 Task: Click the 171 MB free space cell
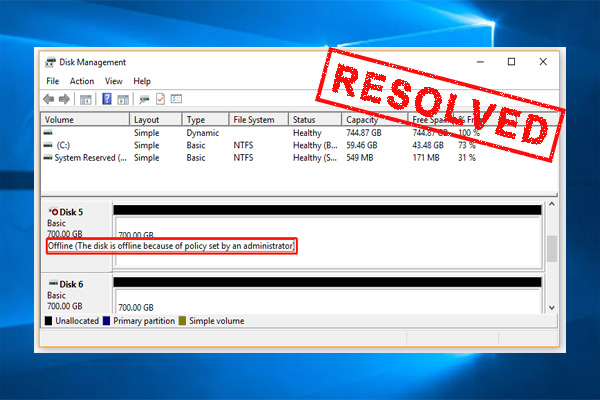coord(426,158)
